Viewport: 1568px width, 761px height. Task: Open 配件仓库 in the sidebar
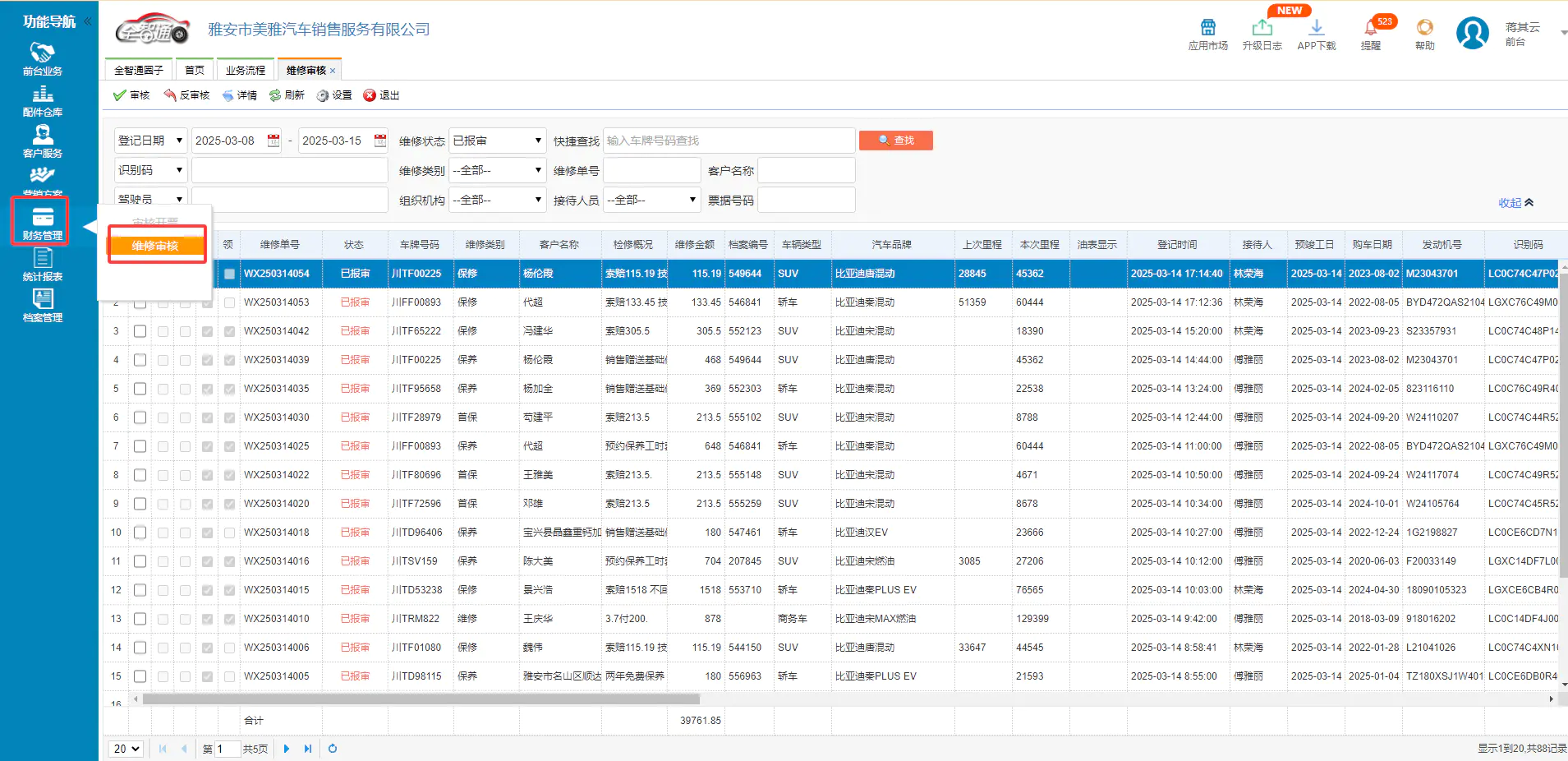coord(42,100)
